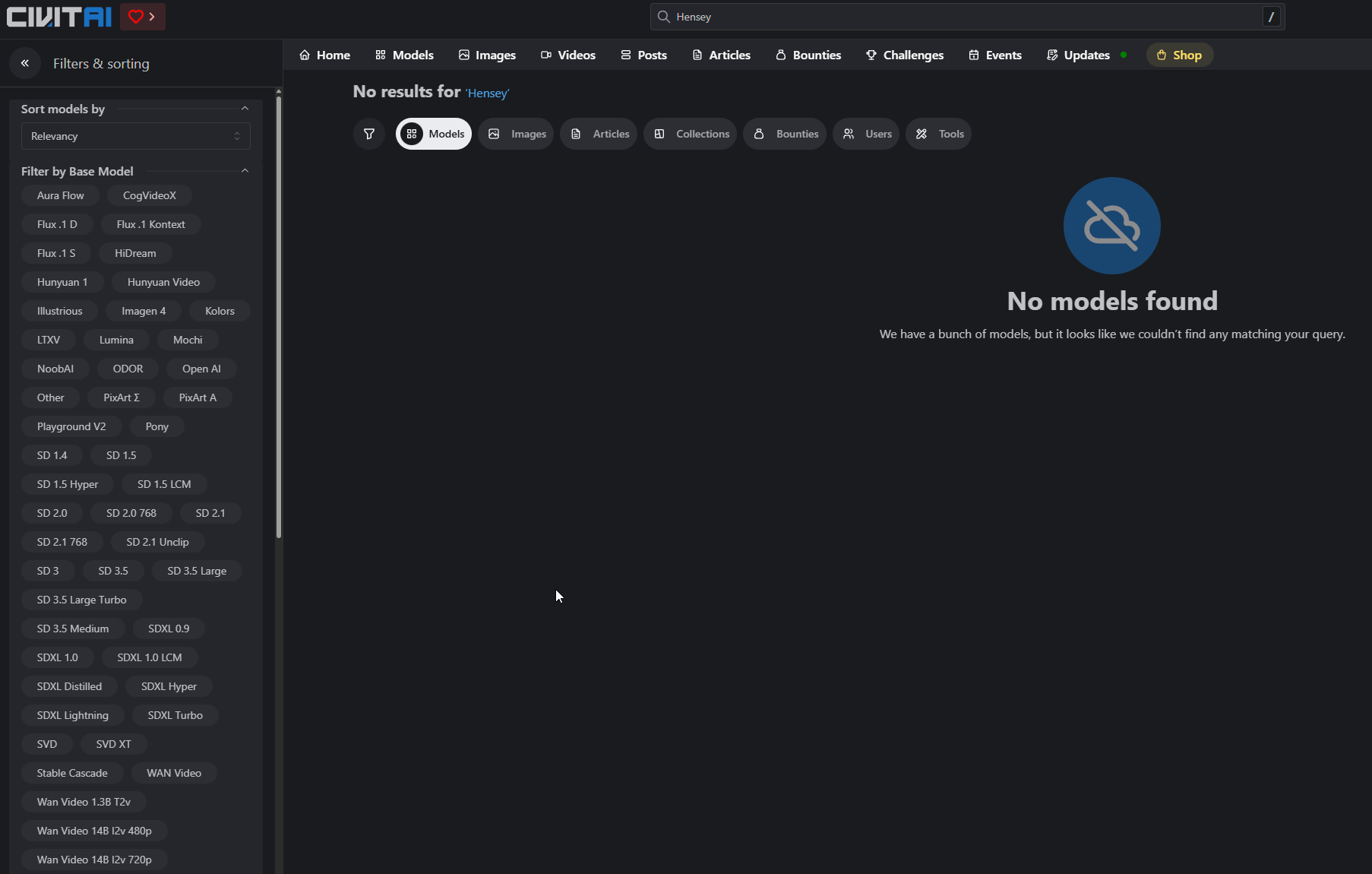The height and width of the screenshot is (874, 1372).
Task: Toggle the Open AI filter chip
Action: click(x=201, y=369)
